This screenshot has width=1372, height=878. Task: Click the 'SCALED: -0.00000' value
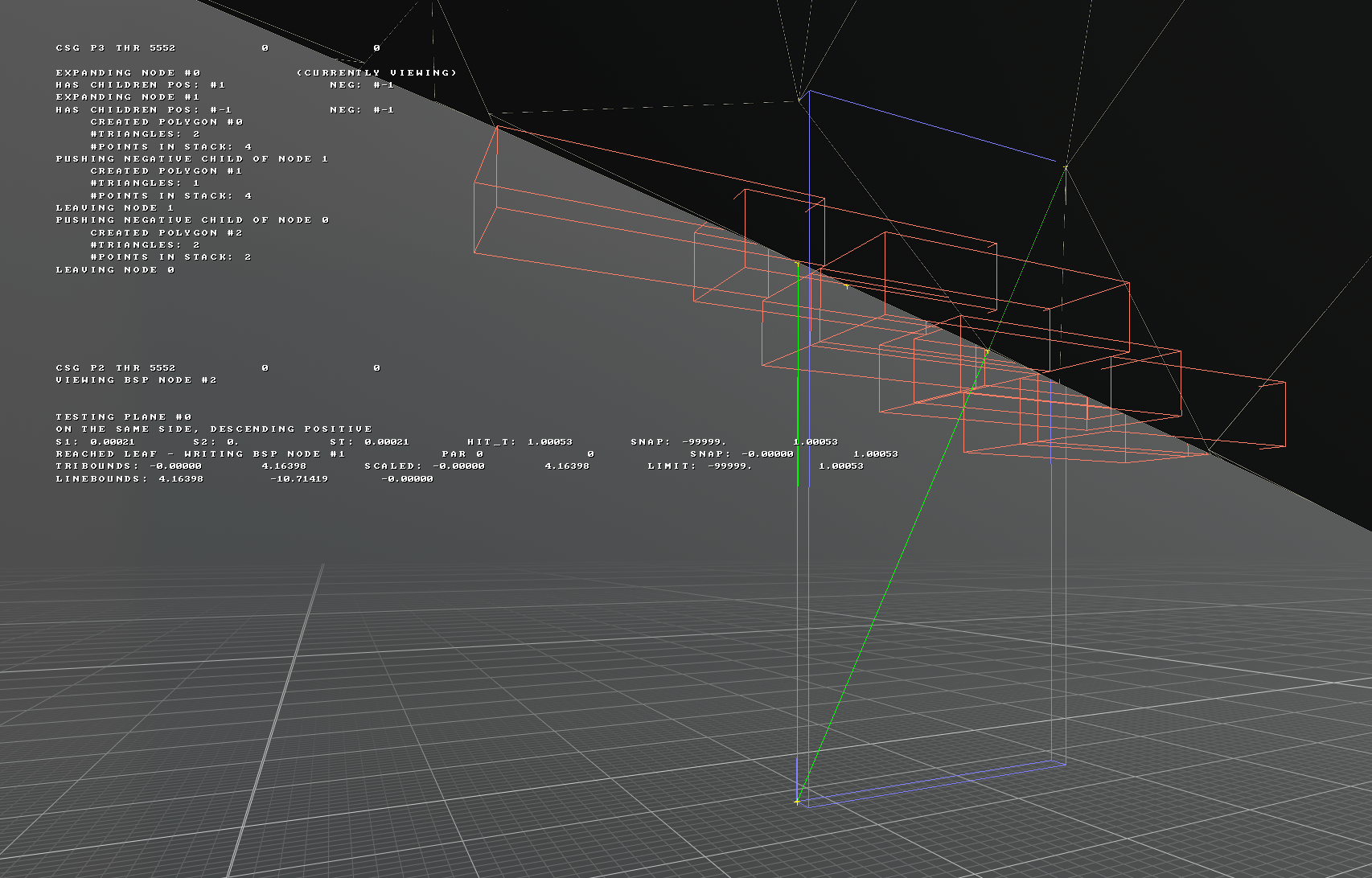425,466
